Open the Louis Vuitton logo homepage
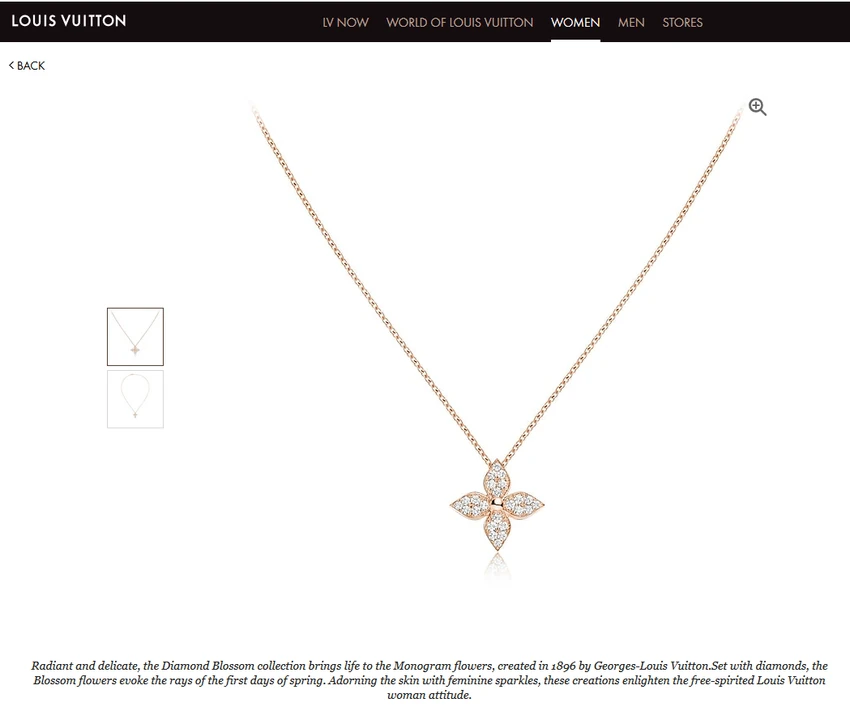The image size is (850, 728). (69, 21)
